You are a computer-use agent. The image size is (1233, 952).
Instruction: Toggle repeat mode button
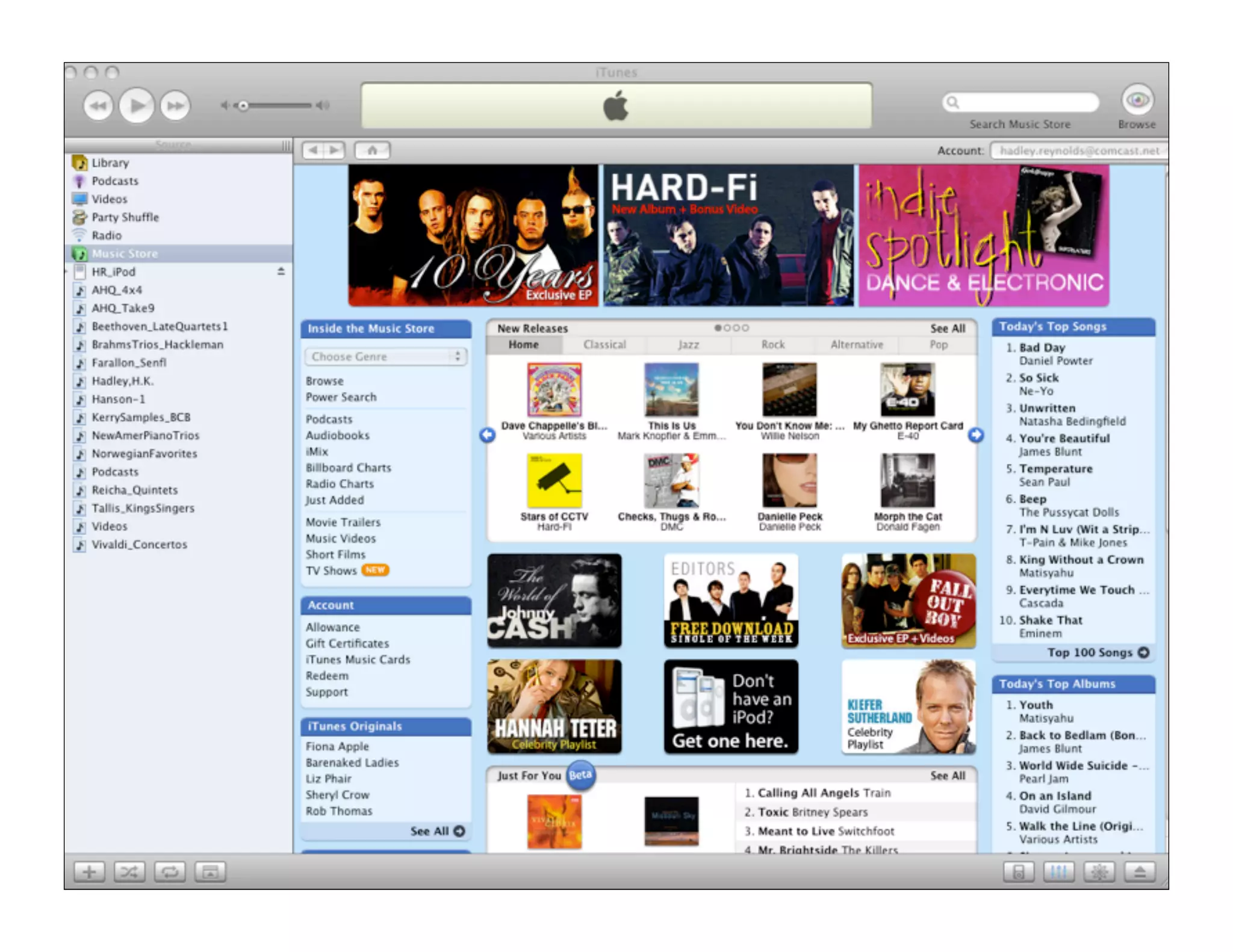coord(170,871)
